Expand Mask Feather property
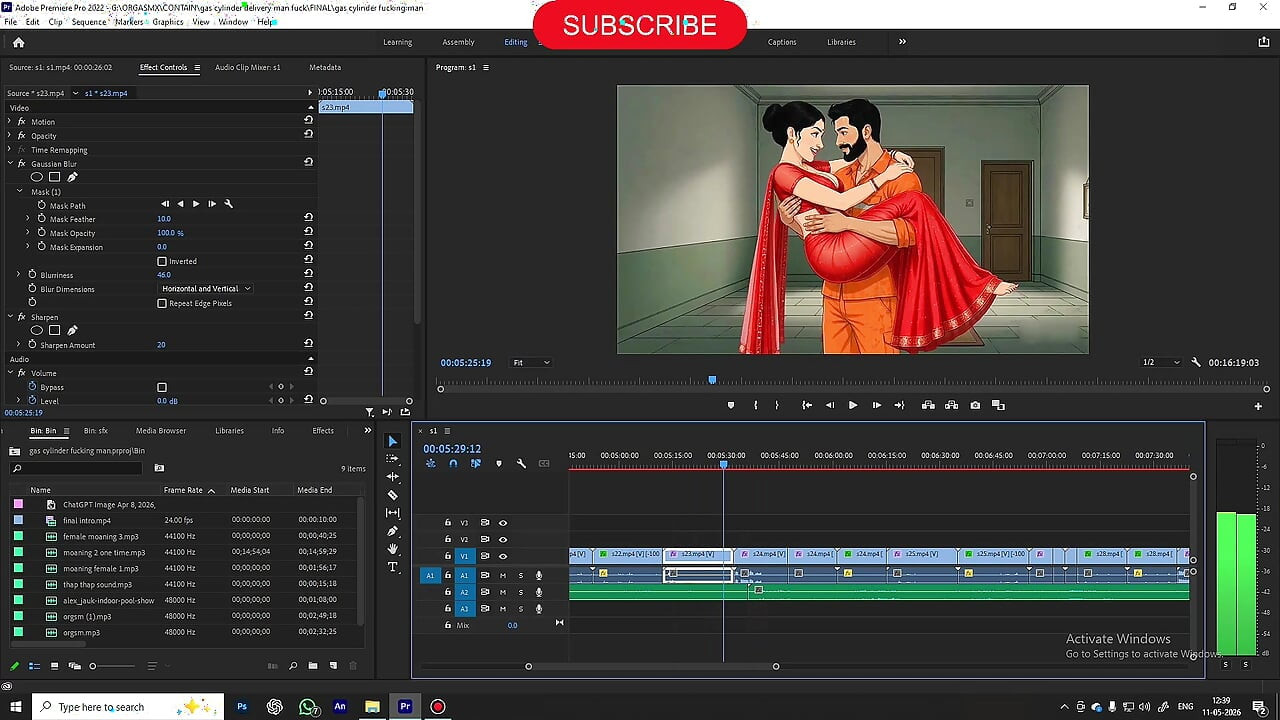 coord(28,218)
